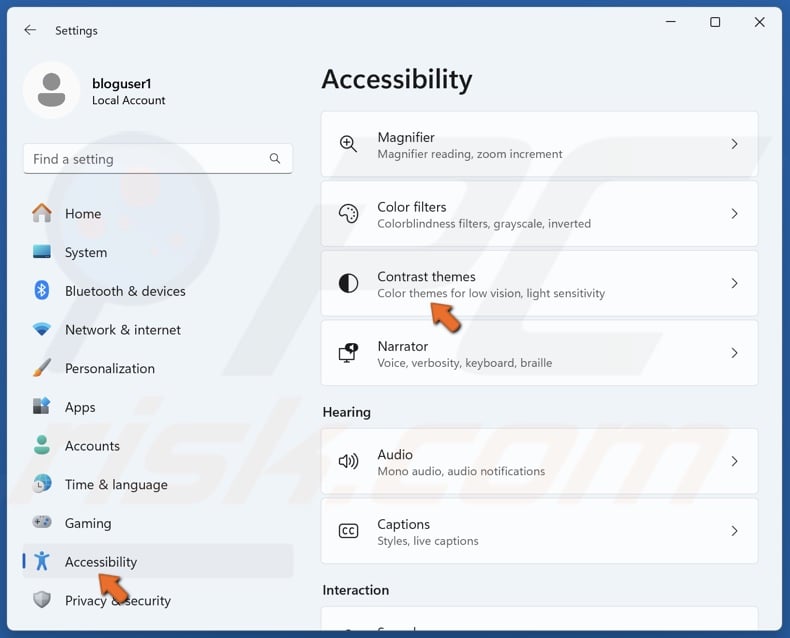This screenshot has width=790, height=638.
Task: Open the Magnifier title text
Action: coord(406,138)
